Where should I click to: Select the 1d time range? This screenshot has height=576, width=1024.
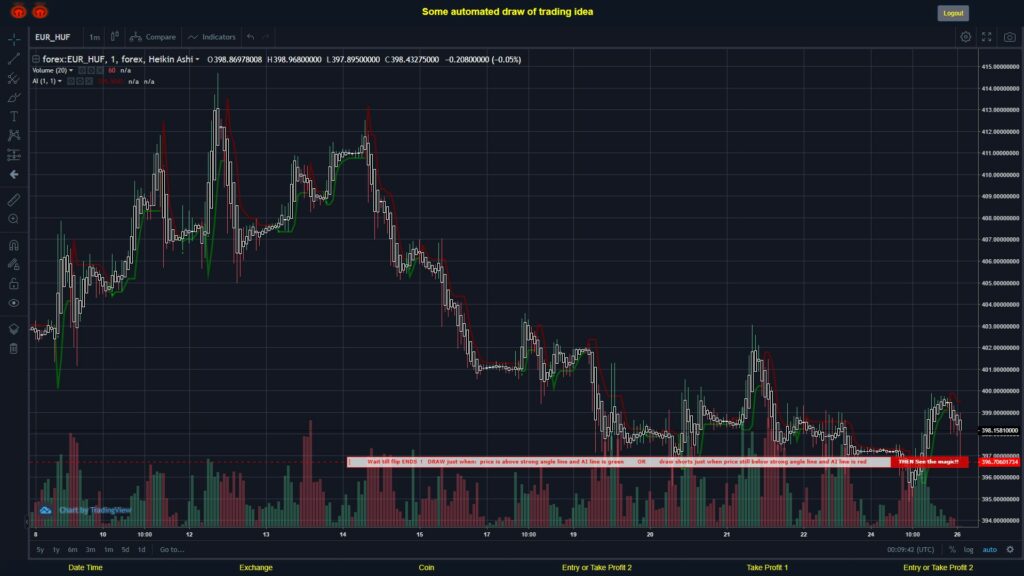[142, 550]
